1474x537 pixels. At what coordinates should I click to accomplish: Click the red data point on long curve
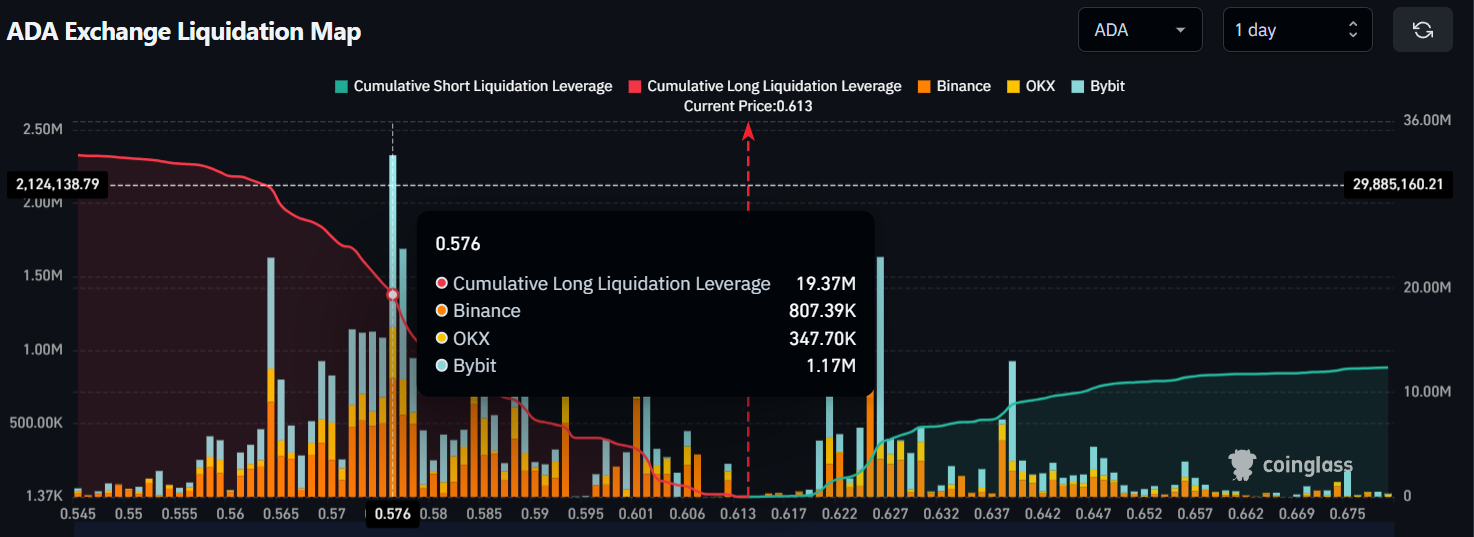click(393, 294)
